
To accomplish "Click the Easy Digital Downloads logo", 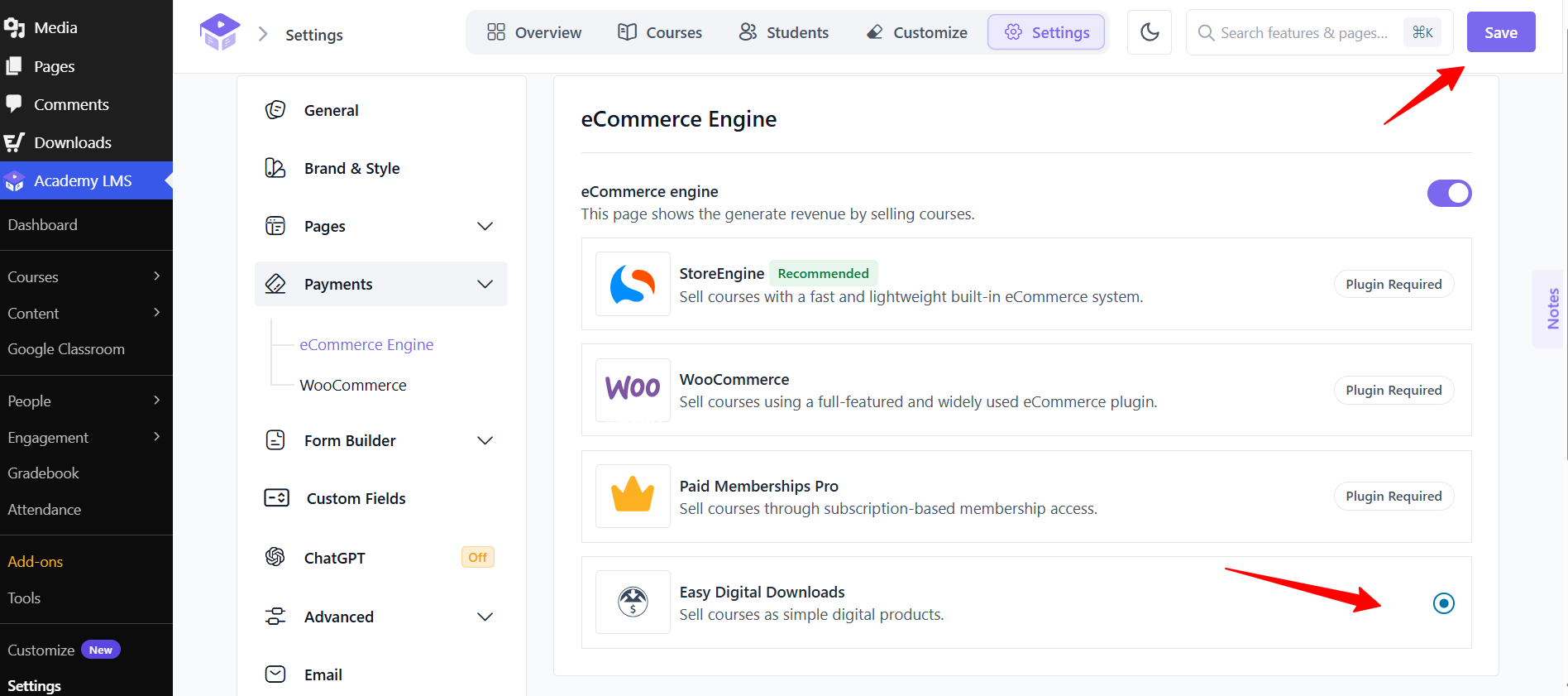I will 633,602.
